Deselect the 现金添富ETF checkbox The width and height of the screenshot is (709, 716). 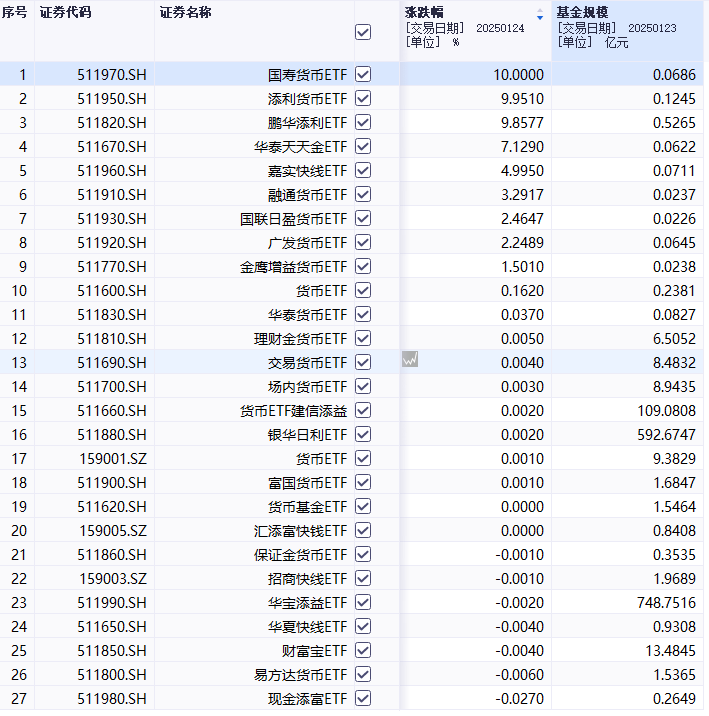363,698
